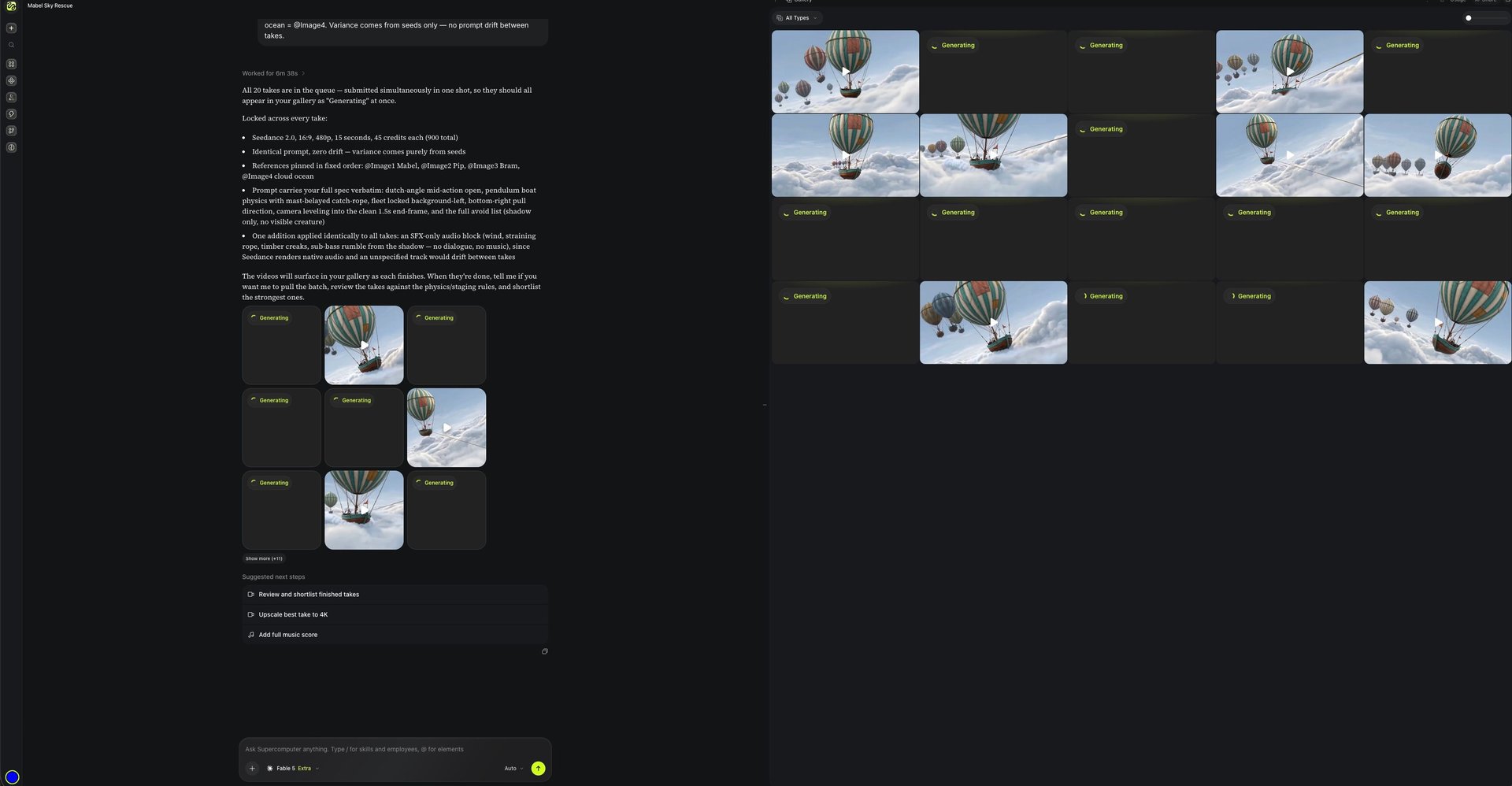The image size is (1512, 786).
Task: Send the prompt with the yellow arrow button
Action: click(538, 769)
